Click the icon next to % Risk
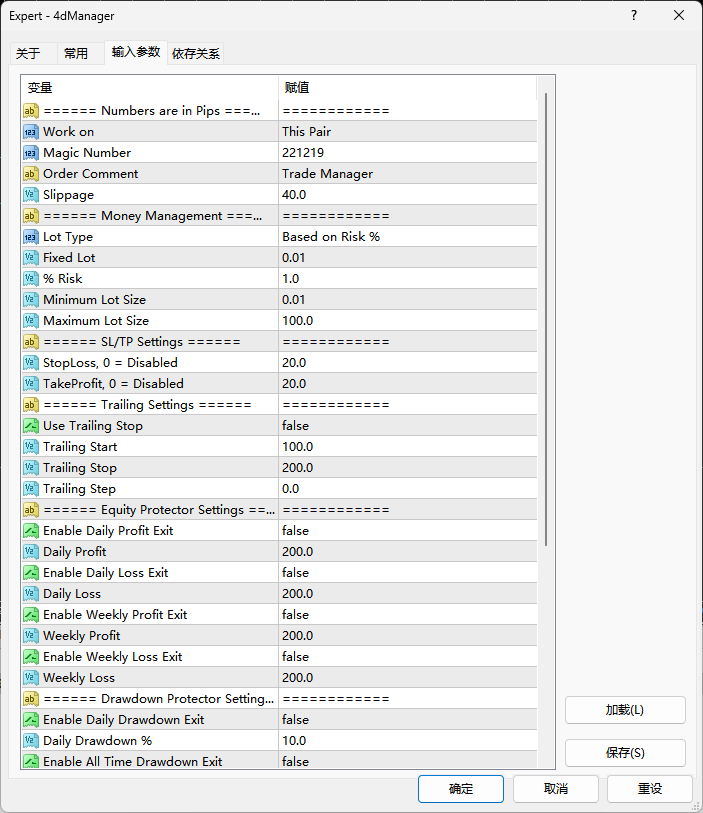Screen dimensions: 703x813 click(31, 279)
